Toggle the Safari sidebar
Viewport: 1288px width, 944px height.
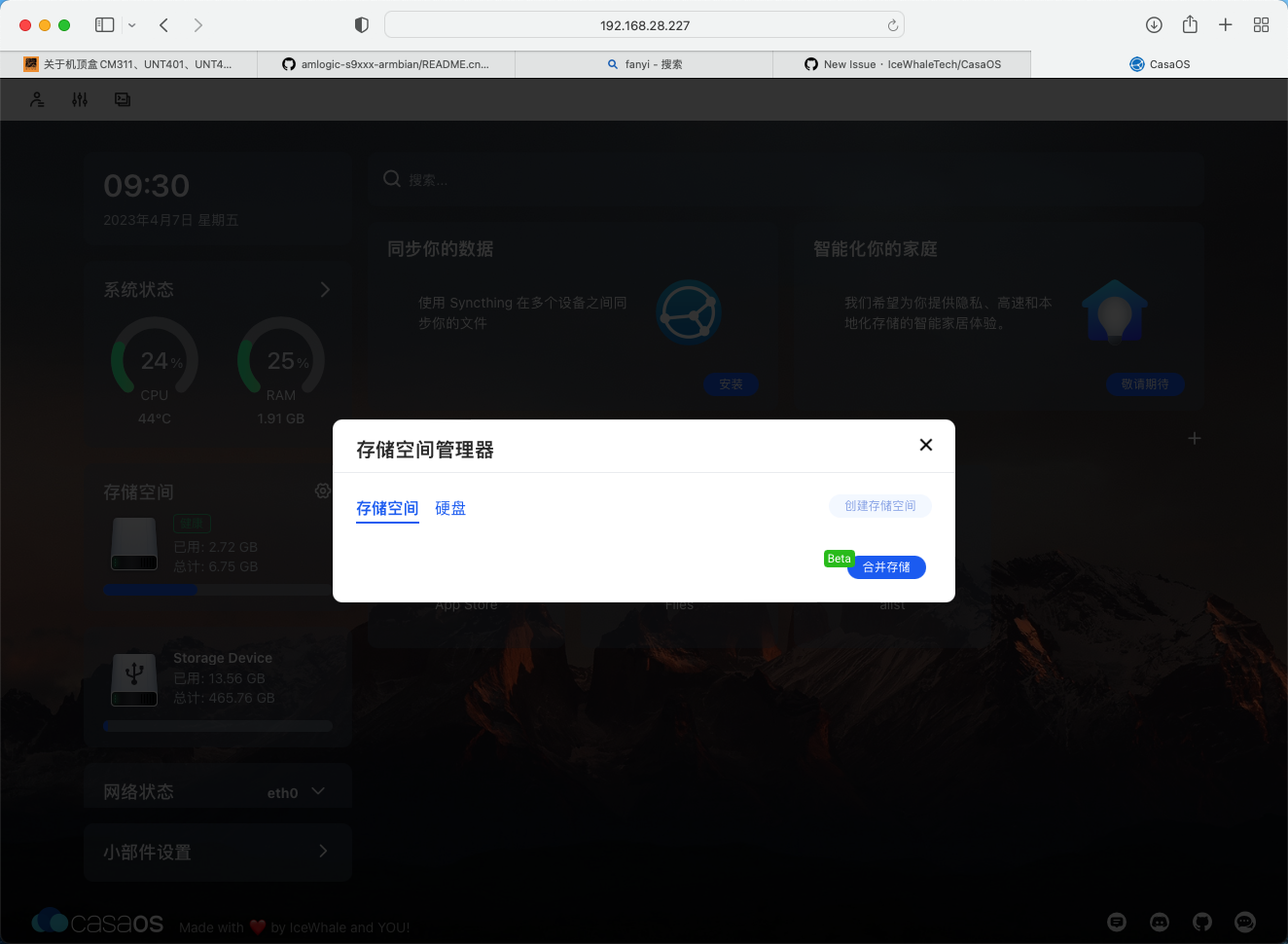point(105,25)
